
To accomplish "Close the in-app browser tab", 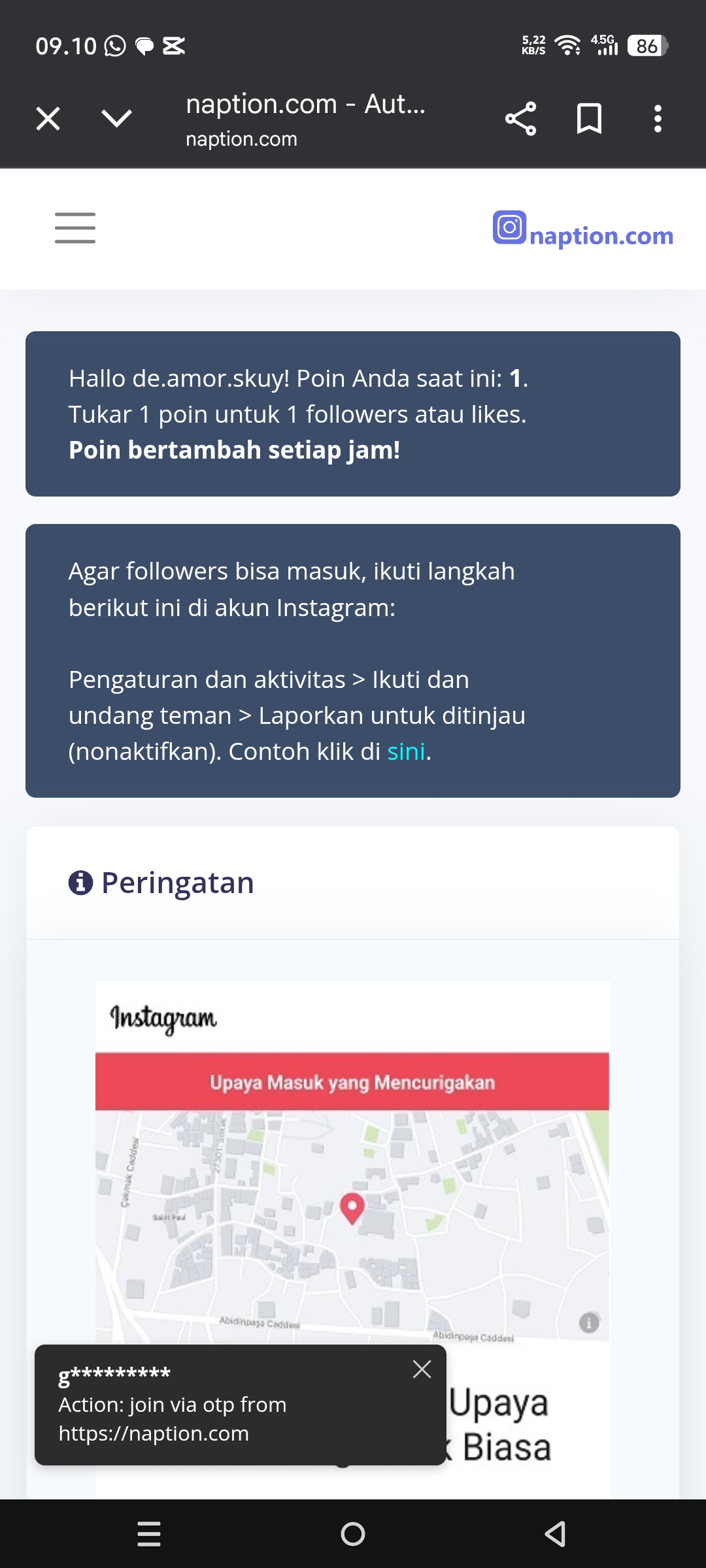I will point(48,119).
